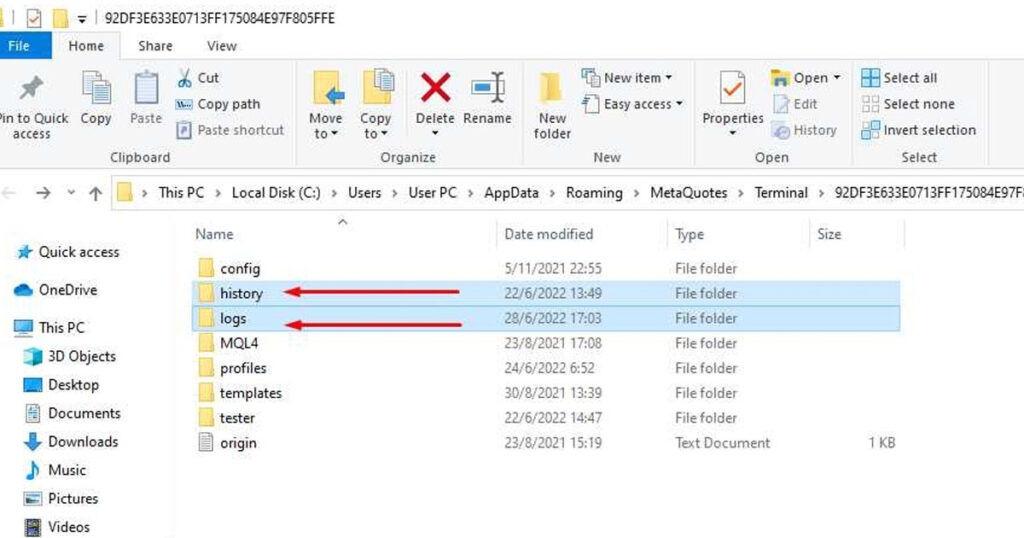Screen dimensions: 1024x538
Task: Open Desktop in sidebar
Action: tap(61, 385)
